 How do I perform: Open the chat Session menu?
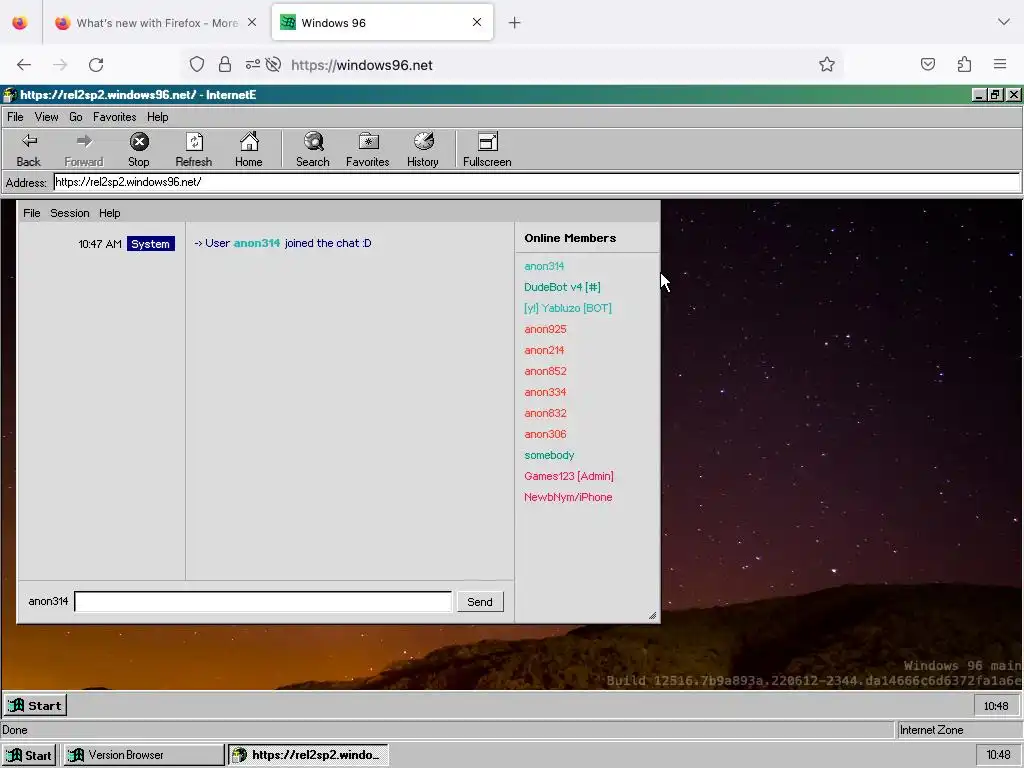[x=70, y=213]
